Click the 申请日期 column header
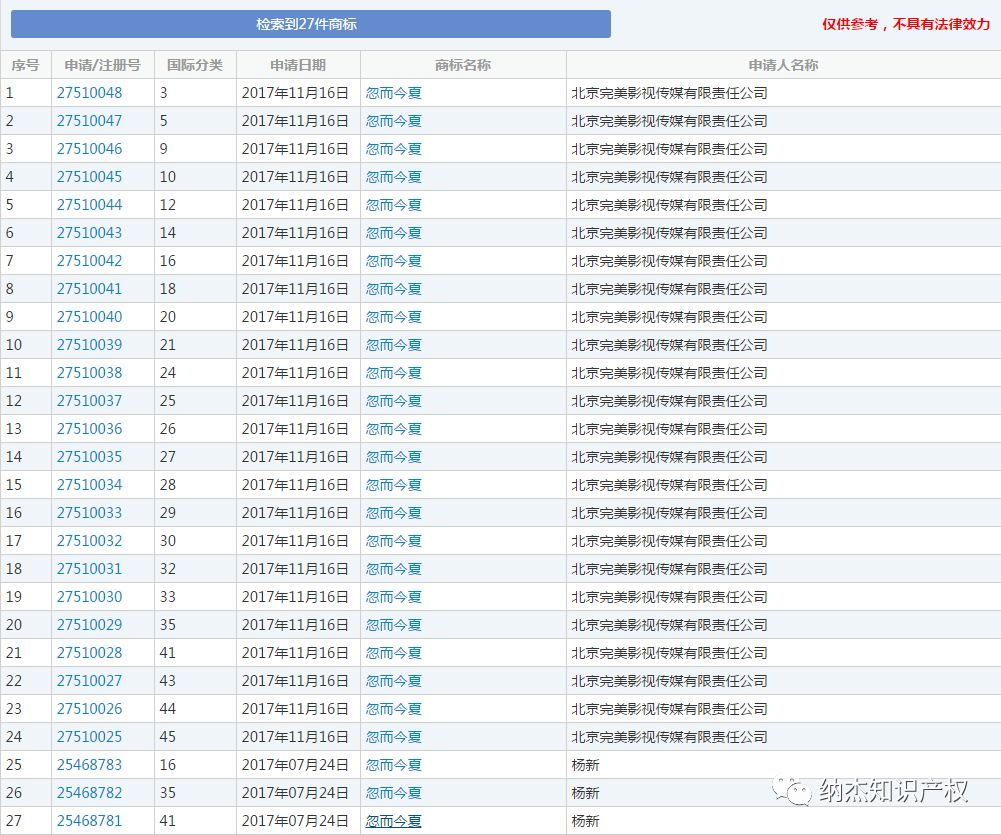Image resolution: width=1001 pixels, height=835 pixels. [297, 65]
